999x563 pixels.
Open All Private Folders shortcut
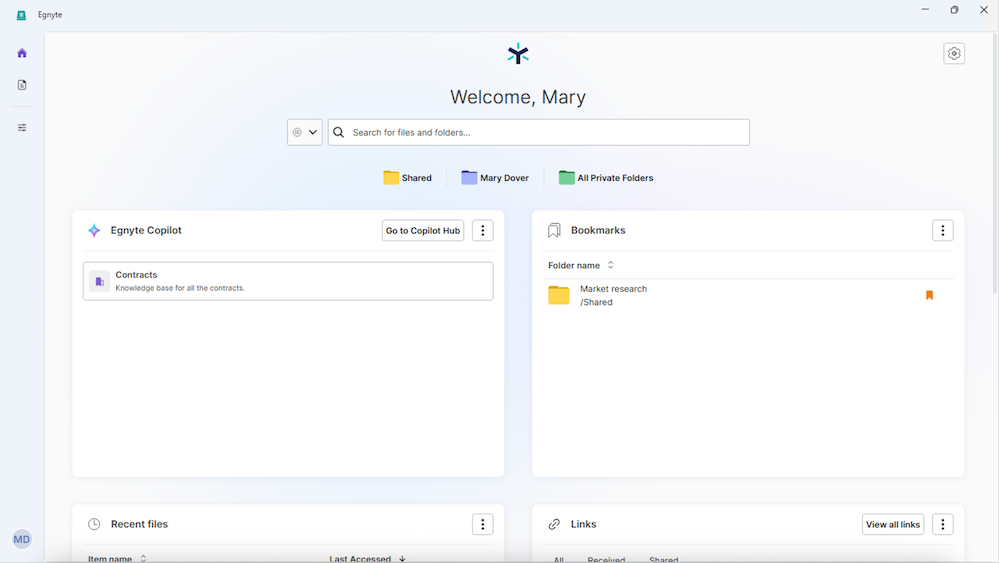606,178
